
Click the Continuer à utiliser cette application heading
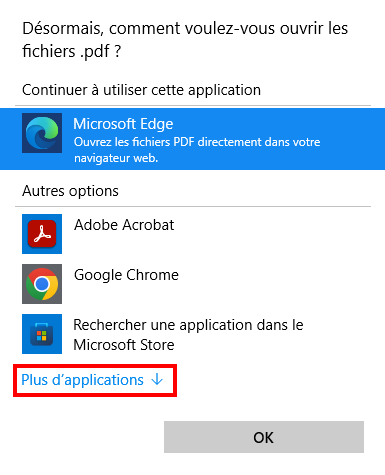pyautogui.click(x=141, y=90)
